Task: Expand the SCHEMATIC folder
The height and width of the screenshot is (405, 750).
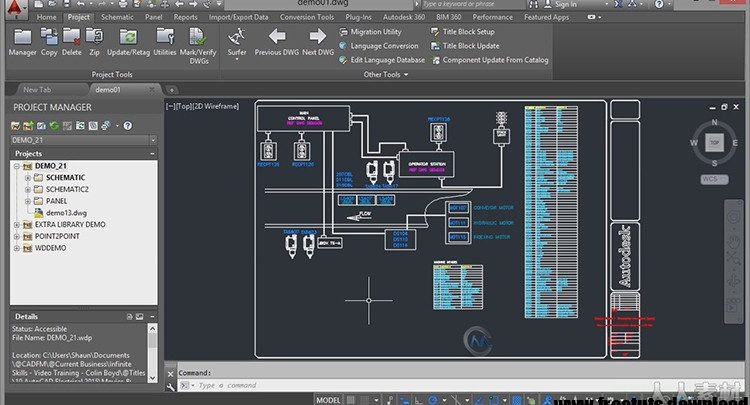Action: point(28,177)
